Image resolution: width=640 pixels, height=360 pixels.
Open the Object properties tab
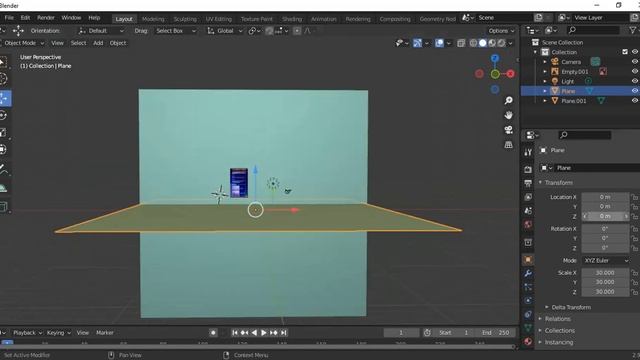click(x=528, y=260)
